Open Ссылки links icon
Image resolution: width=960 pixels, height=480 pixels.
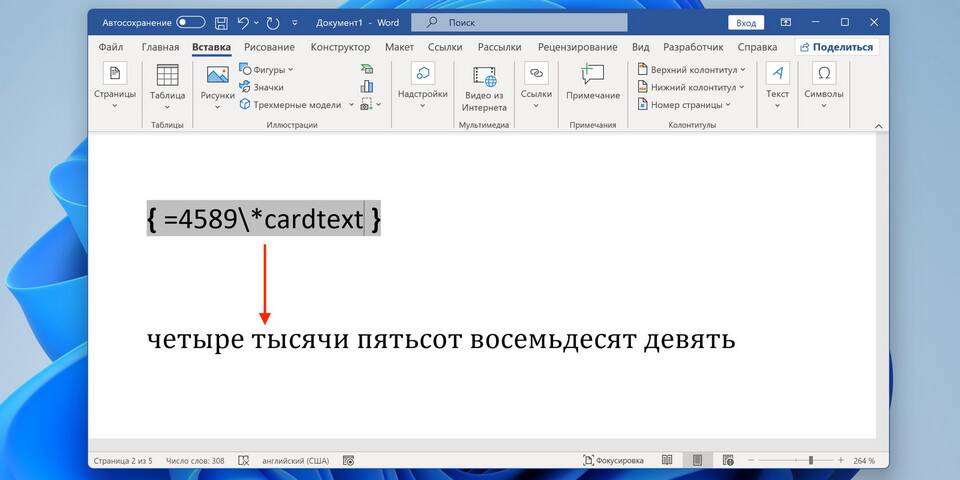point(536,73)
